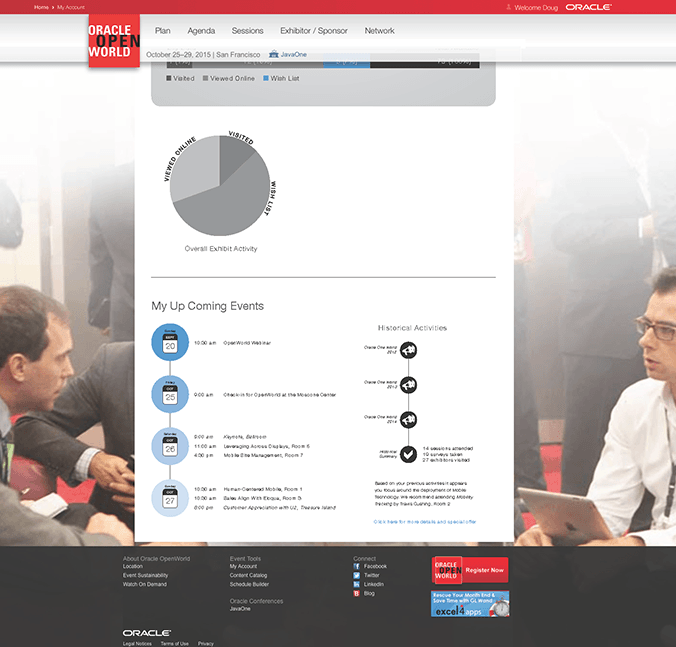Click the Oracle OpenWorld red logo

click(114, 41)
